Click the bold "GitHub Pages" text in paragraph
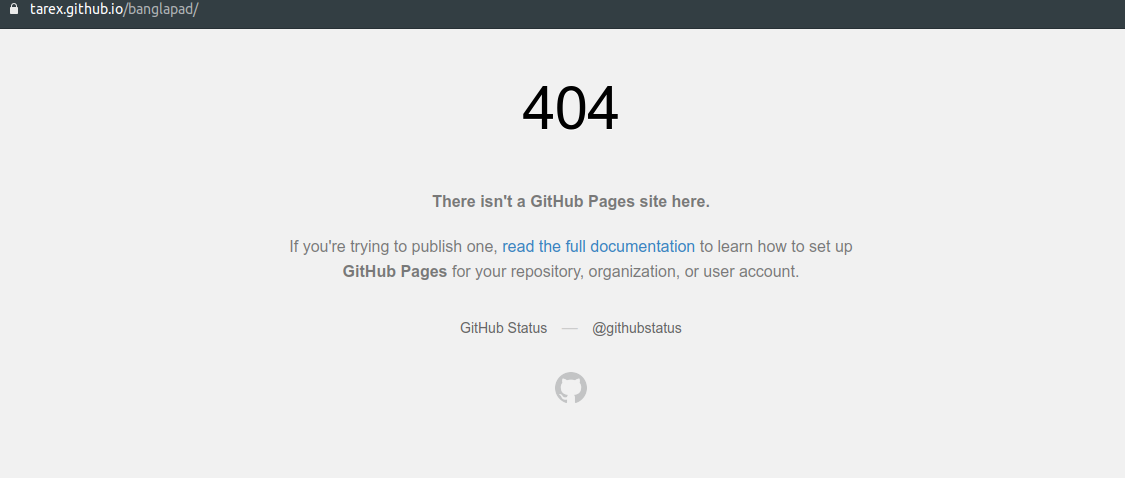The image size is (1125, 478). (x=395, y=271)
